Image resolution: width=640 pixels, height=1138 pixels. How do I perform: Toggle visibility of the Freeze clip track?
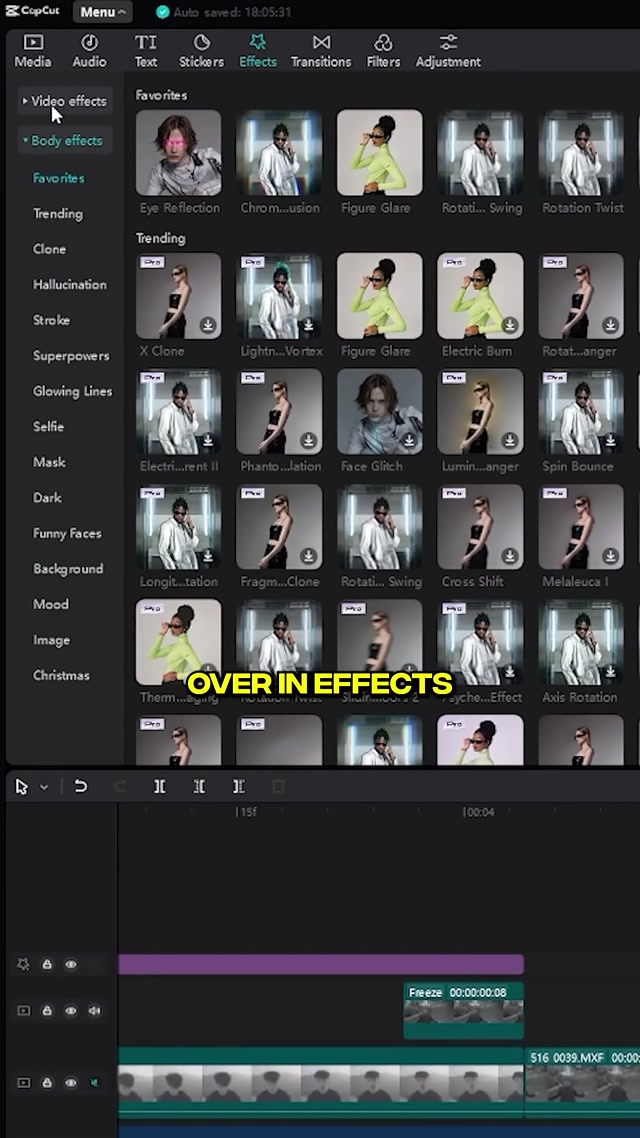71,1011
